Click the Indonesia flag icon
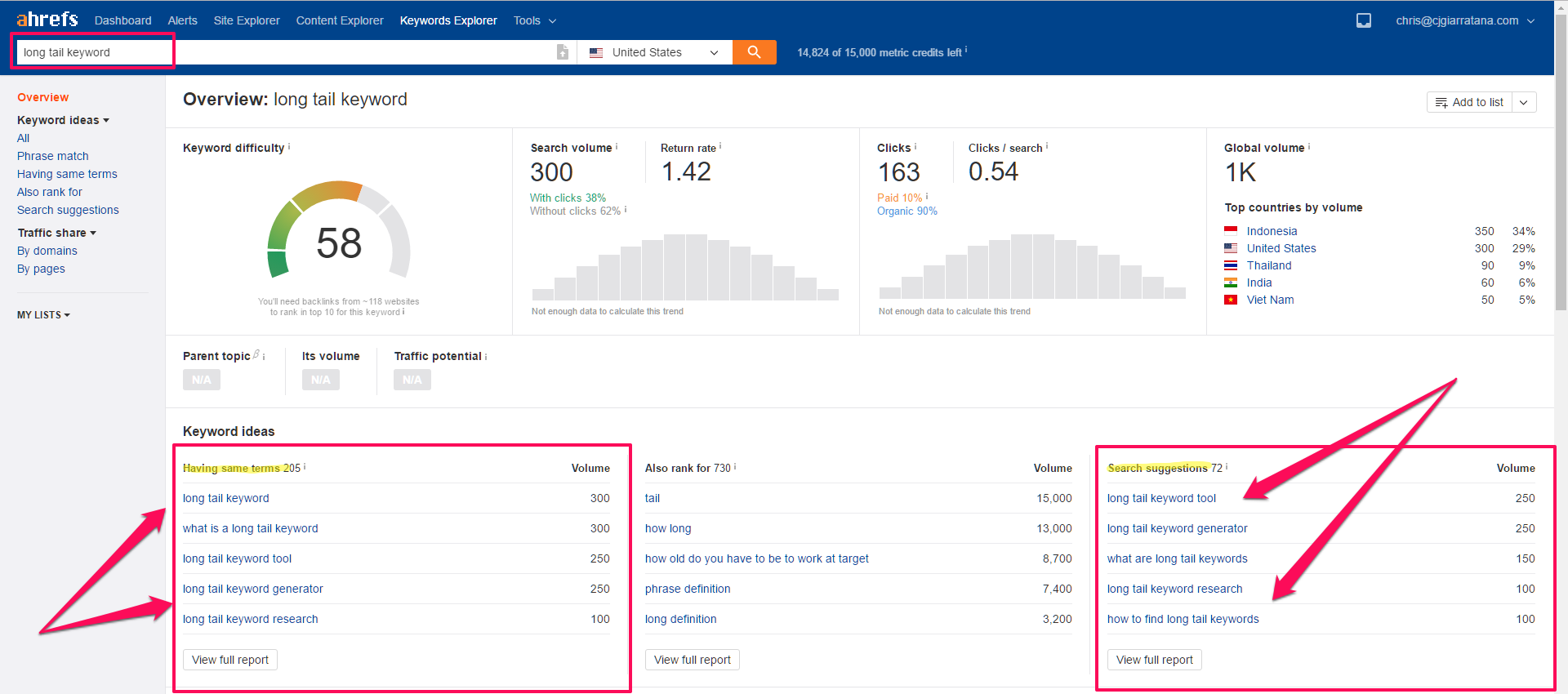Image resolution: width=1568 pixels, height=694 pixels. pos(1231,231)
